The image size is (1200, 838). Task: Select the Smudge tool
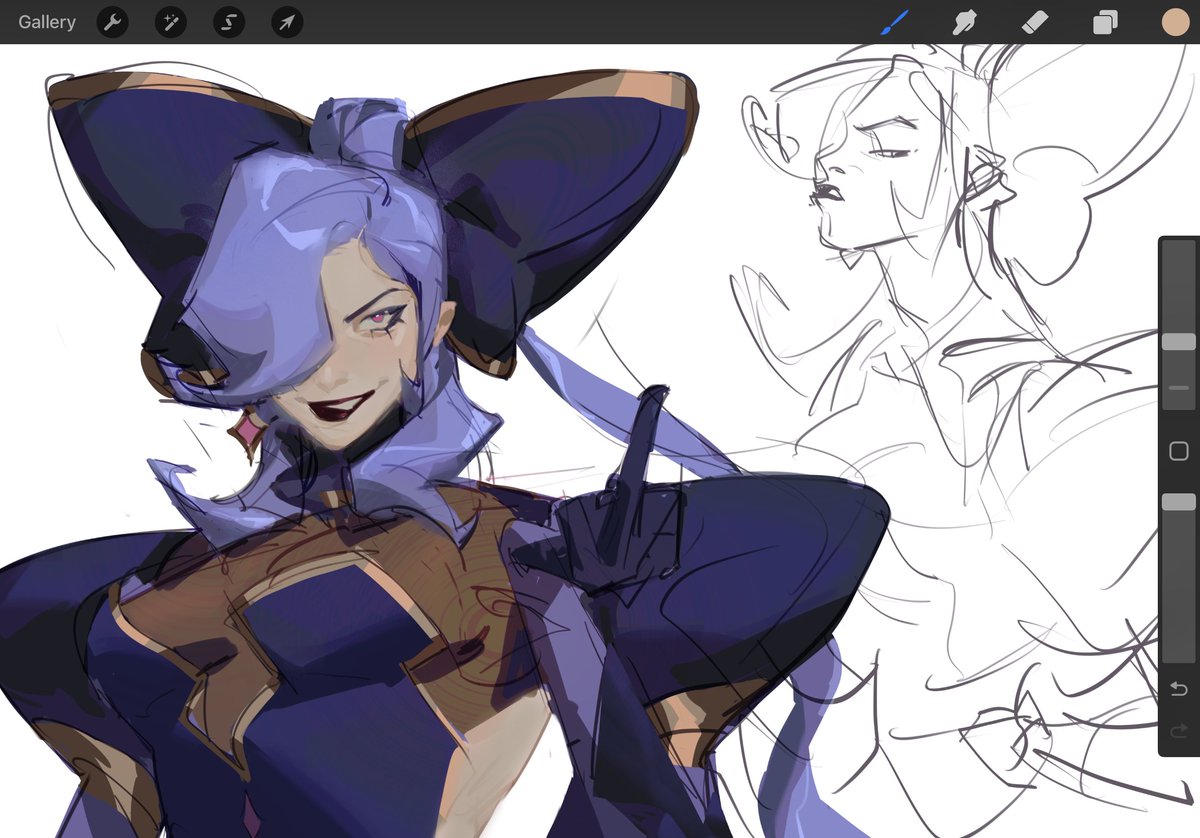[x=964, y=22]
